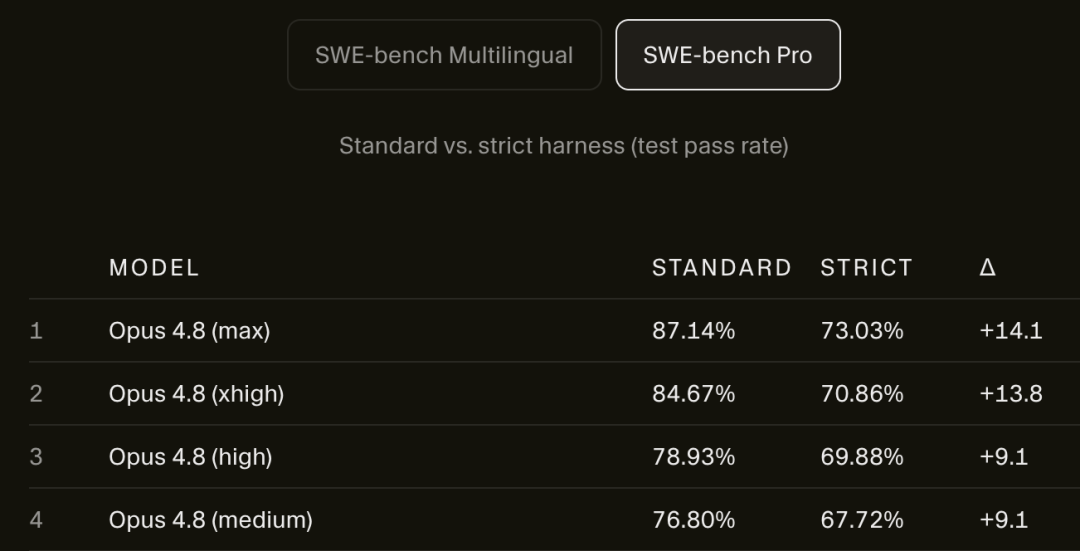Click the 76.80% standard score
Screen dimensions: 1080x551
(x=694, y=520)
